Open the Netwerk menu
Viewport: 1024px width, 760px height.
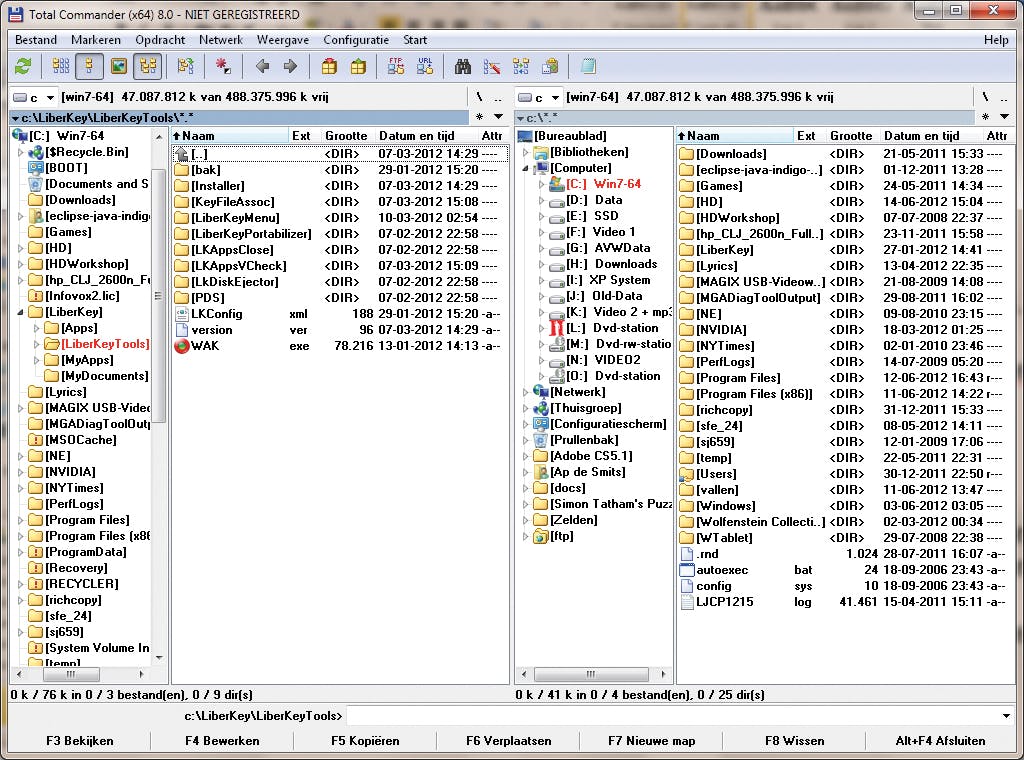(221, 40)
